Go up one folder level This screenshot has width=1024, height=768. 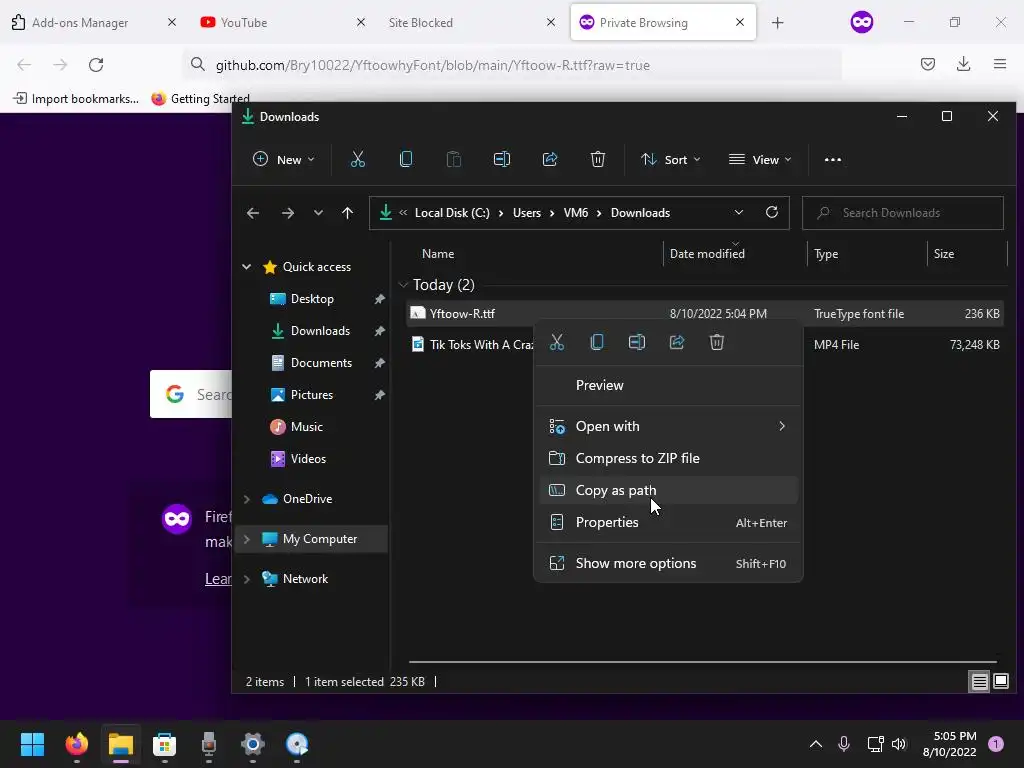[x=347, y=213]
